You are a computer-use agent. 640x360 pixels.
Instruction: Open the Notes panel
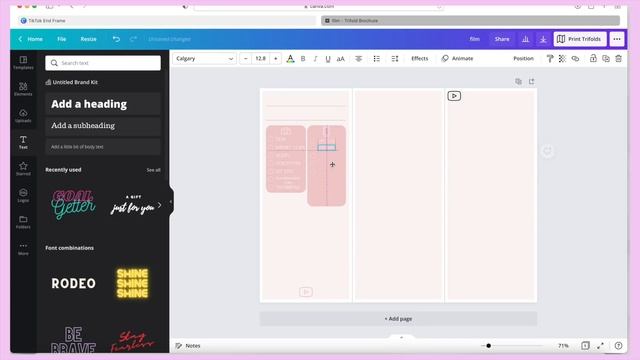188,346
